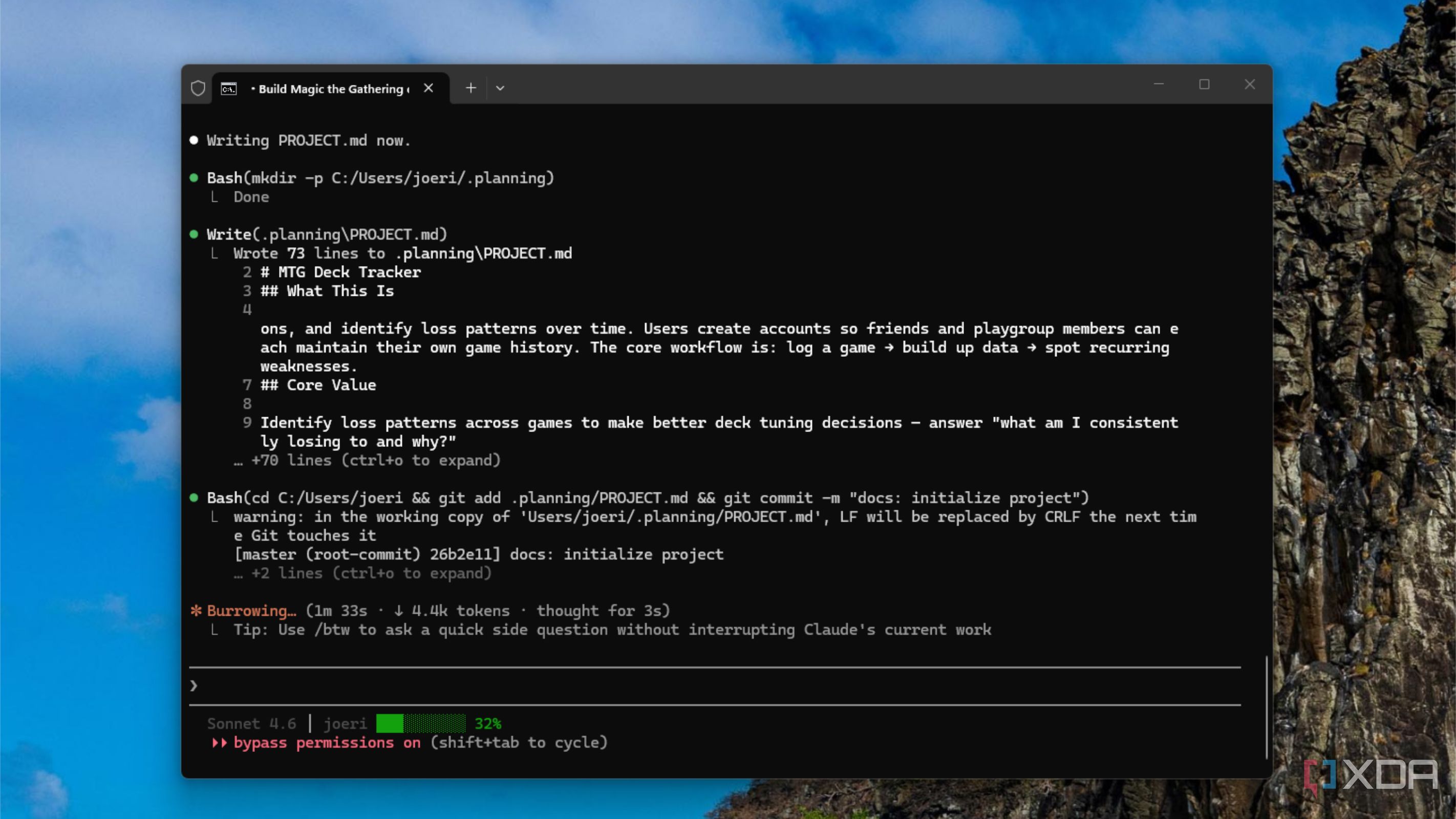The image size is (1456, 819).
Task: Click the terminal scrollbar
Action: click(x=1267, y=707)
